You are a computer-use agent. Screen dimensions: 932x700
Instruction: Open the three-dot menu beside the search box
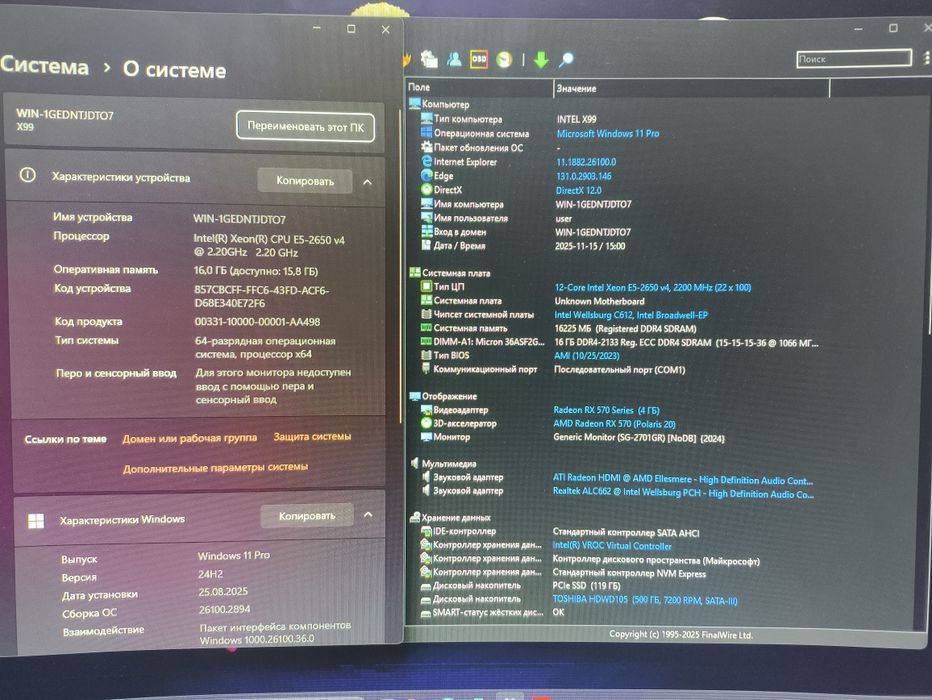(x=926, y=58)
